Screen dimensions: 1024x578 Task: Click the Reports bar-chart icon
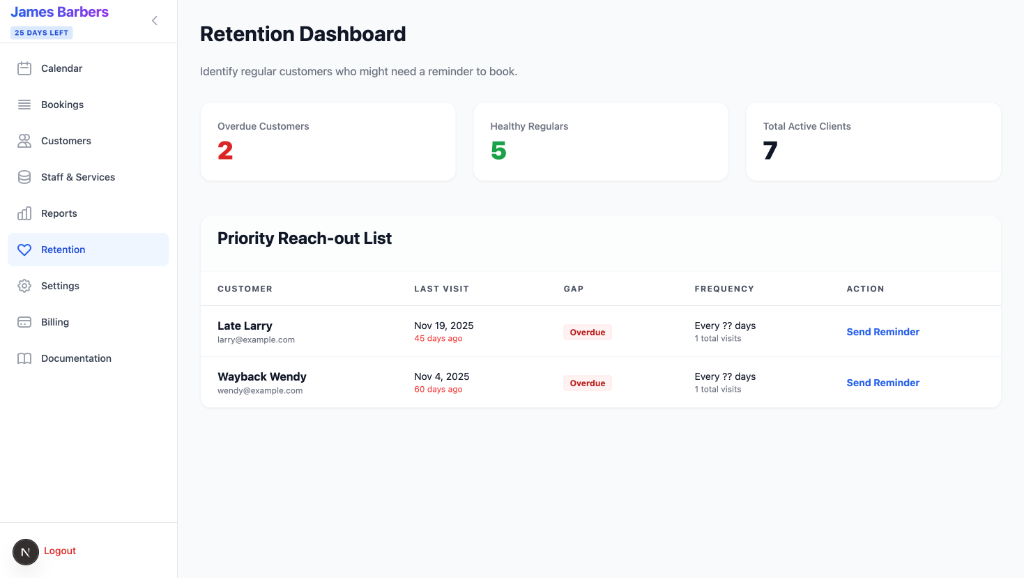pos(24,213)
